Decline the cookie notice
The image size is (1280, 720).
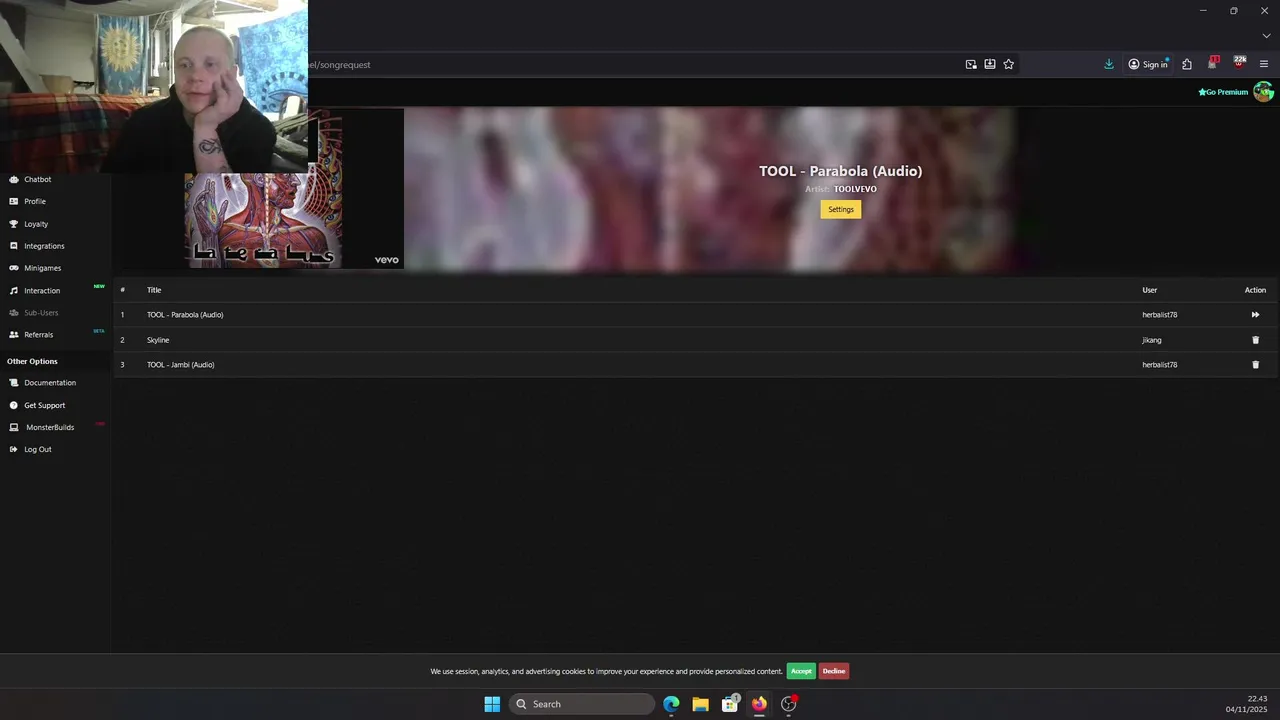click(x=834, y=671)
